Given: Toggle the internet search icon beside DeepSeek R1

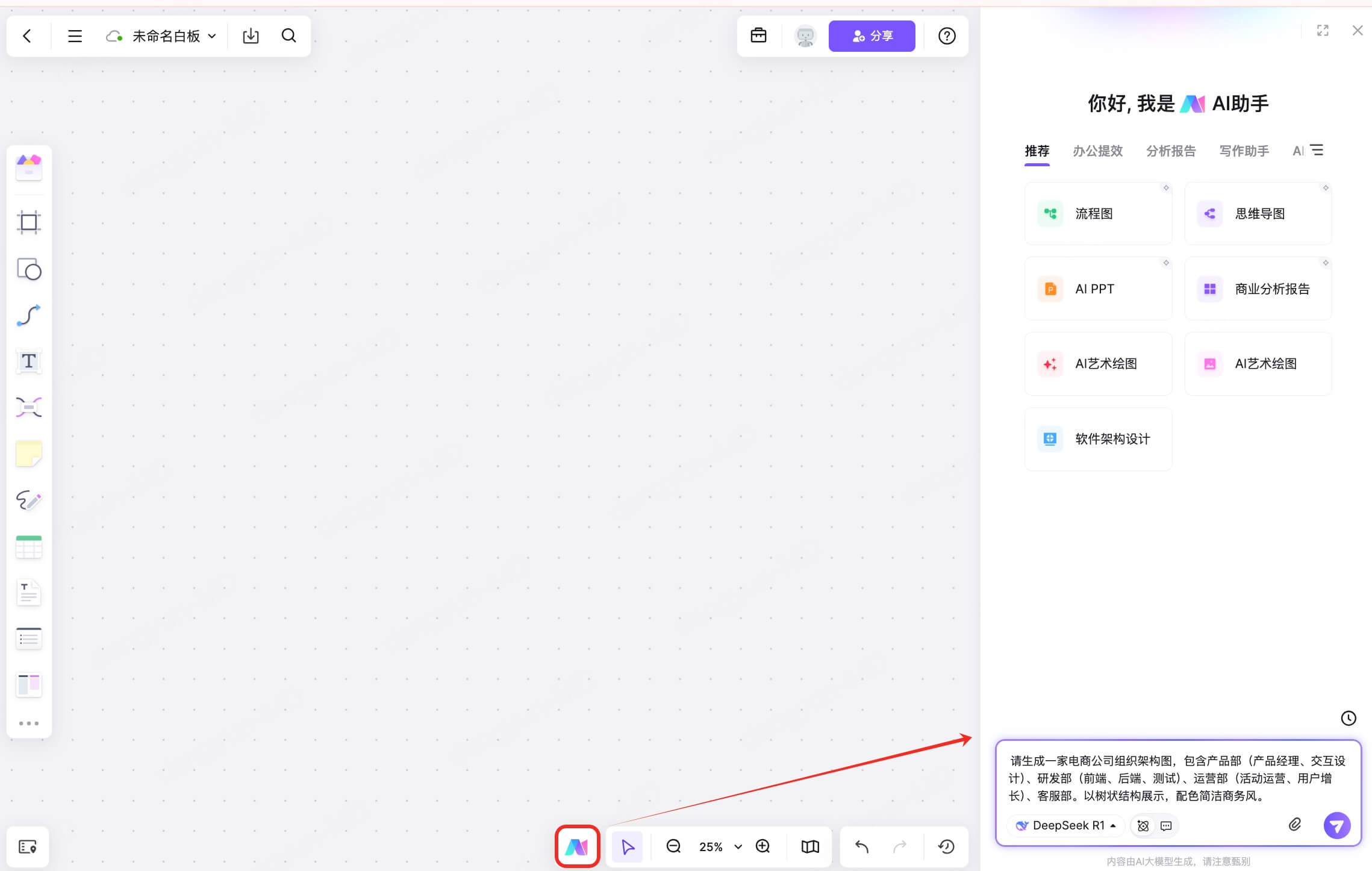Looking at the screenshot, I should coord(1143,826).
